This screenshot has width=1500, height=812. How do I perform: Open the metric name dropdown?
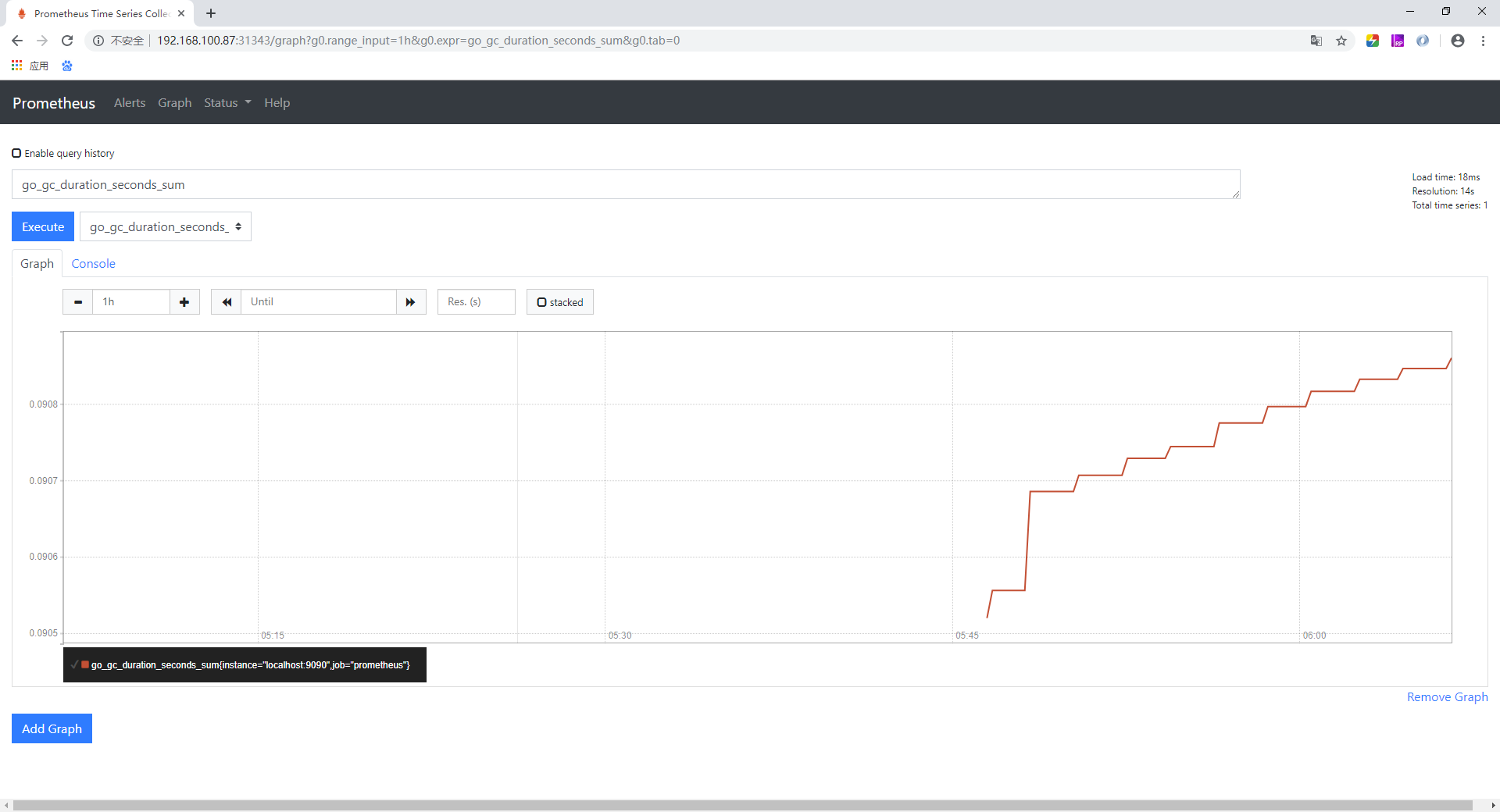[x=166, y=226]
